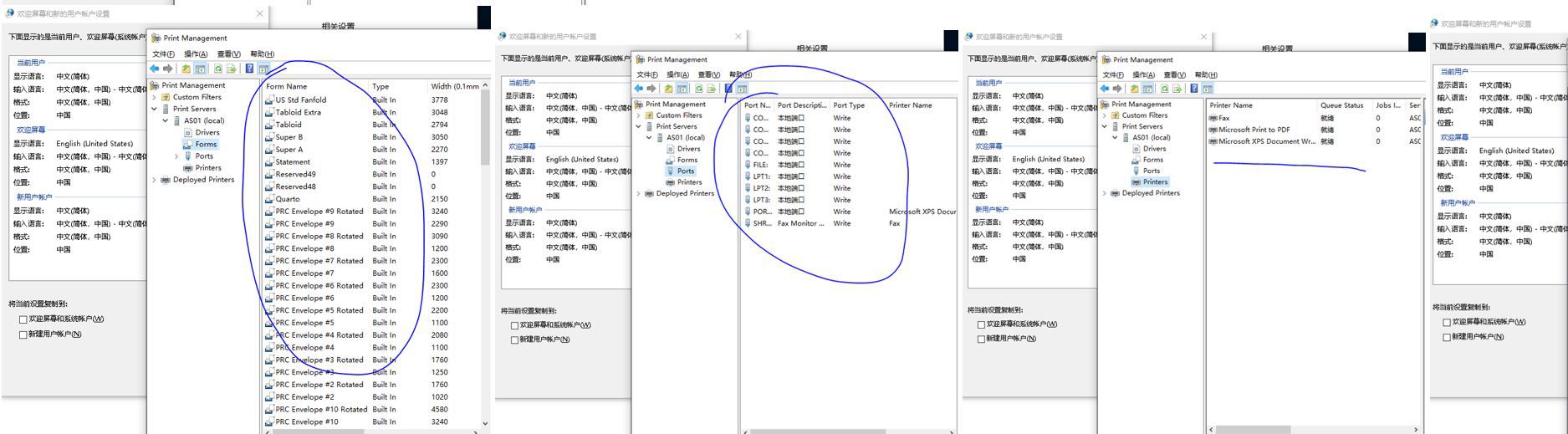Toggle console tree icon in Printers-view window toolbar
Screen dimensions: 1568x434
[x=1148, y=89]
